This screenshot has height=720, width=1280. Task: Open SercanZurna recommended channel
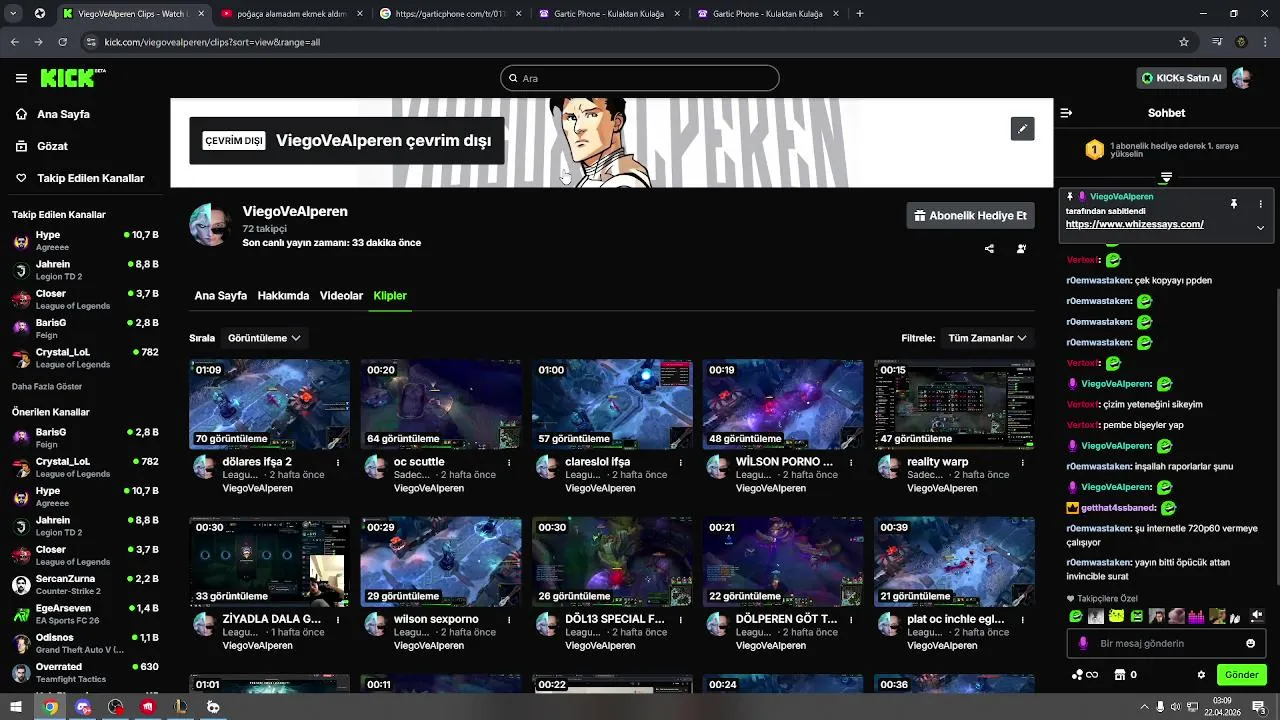click(85, 584)
